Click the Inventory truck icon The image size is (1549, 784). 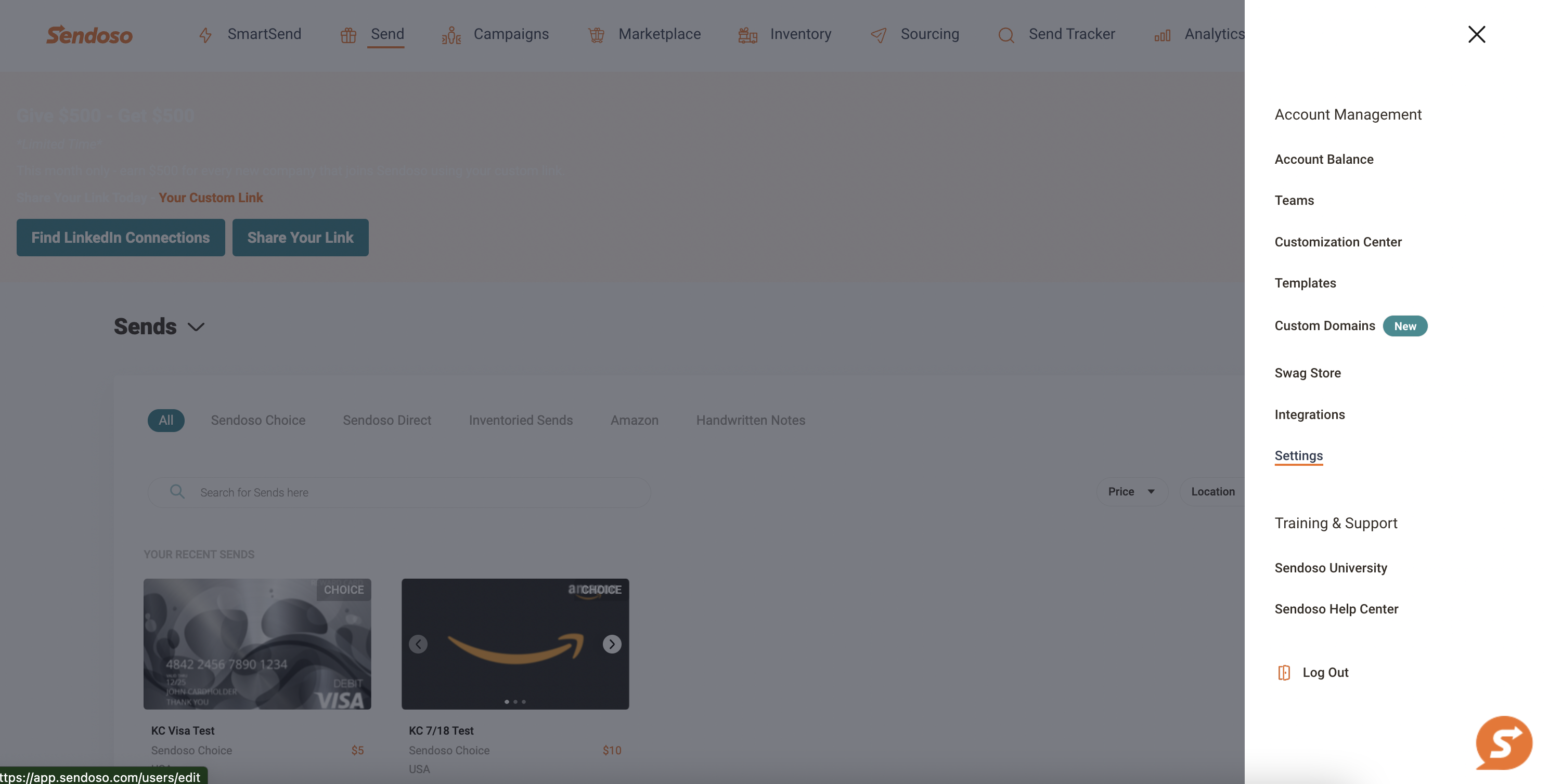747,35
